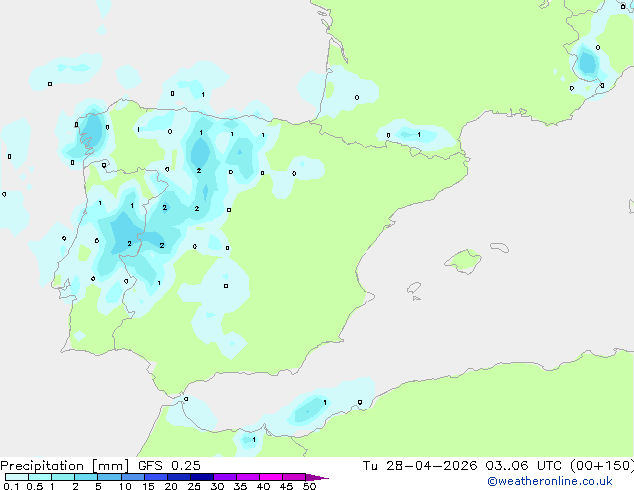Click the legend label "0.1"
This screenshot has width=634, height=490.
[x=11, y=486]
